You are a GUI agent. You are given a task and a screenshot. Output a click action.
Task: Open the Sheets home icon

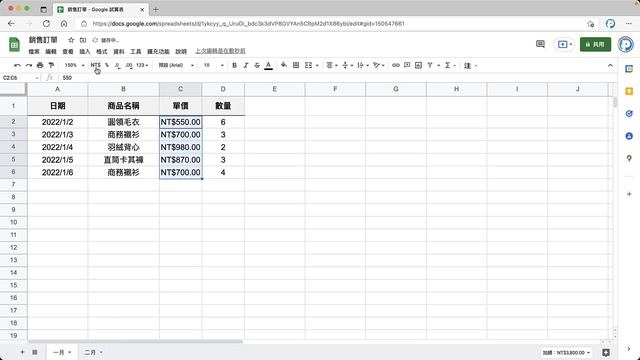[x=14, y=44]
